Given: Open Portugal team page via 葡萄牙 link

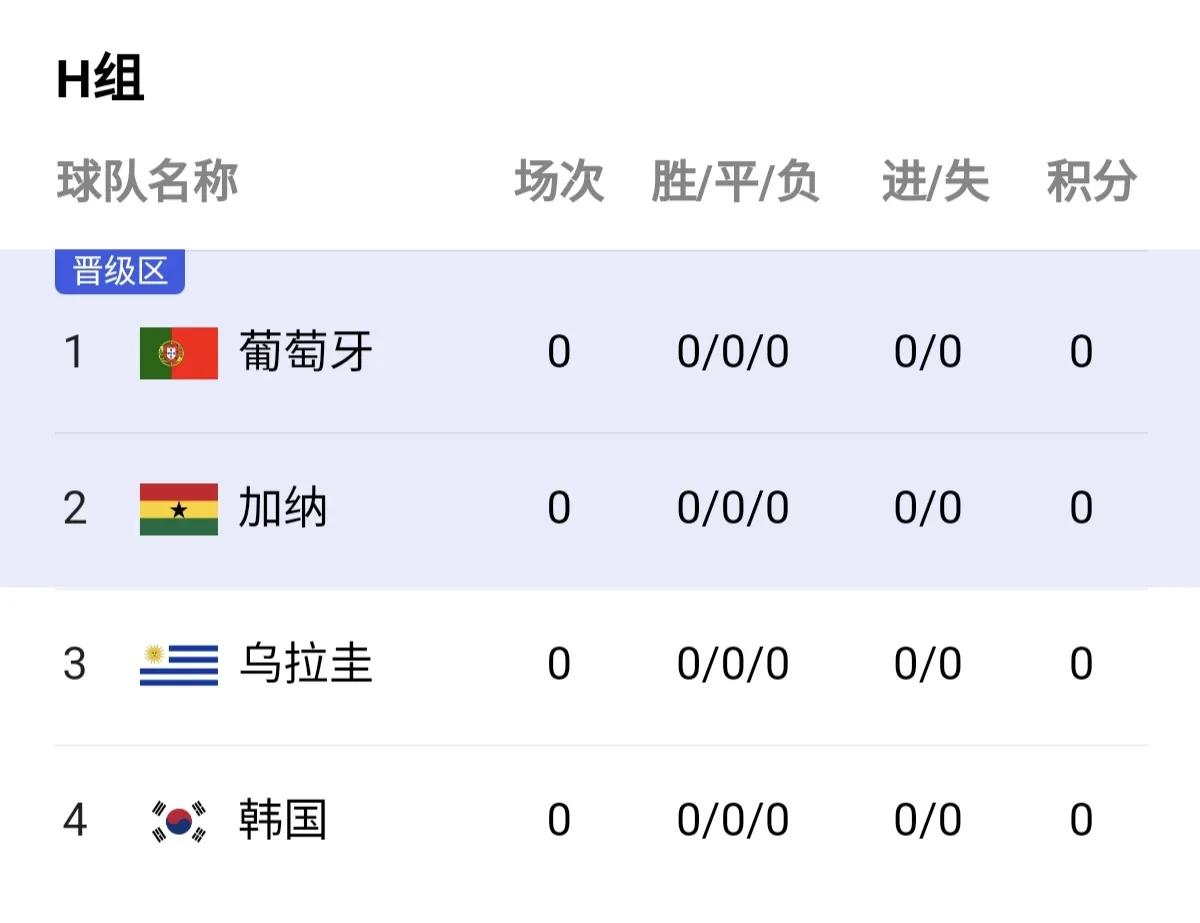Looking at the screenshot, I should point(305,353).
